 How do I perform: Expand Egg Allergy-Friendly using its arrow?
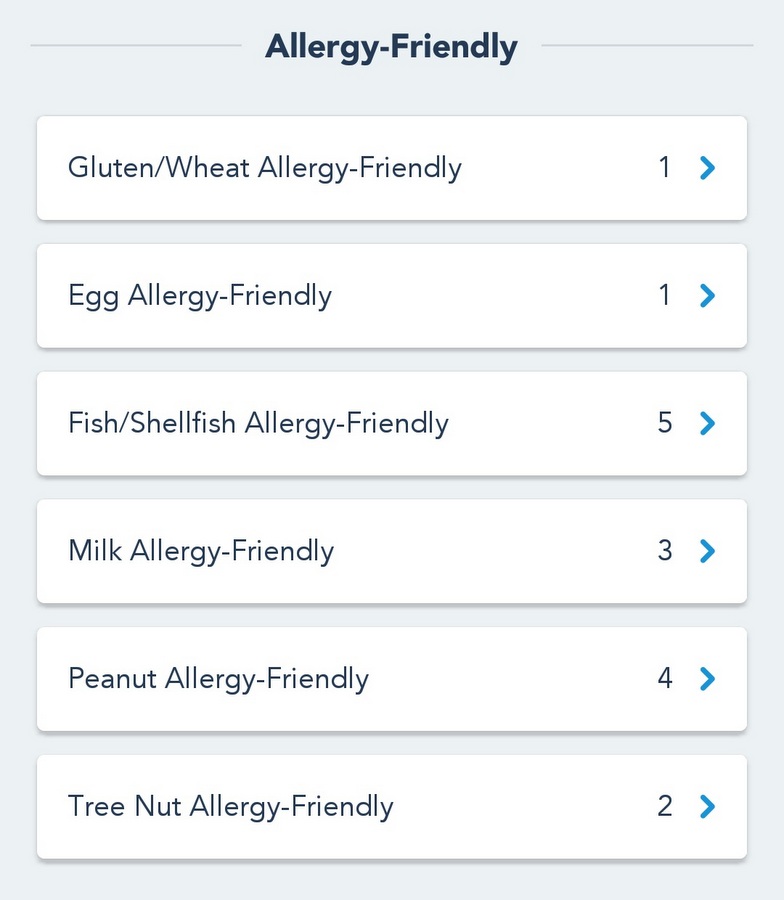pyautogui.click(x=708, y=296)
